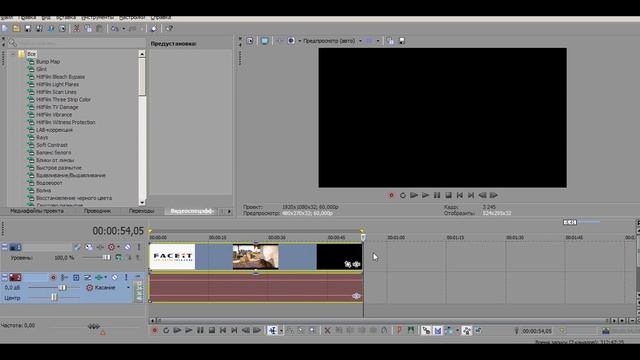Click the Центр pan slider handle
Viewport: 640px width, 360px height.
coord(54,298)
